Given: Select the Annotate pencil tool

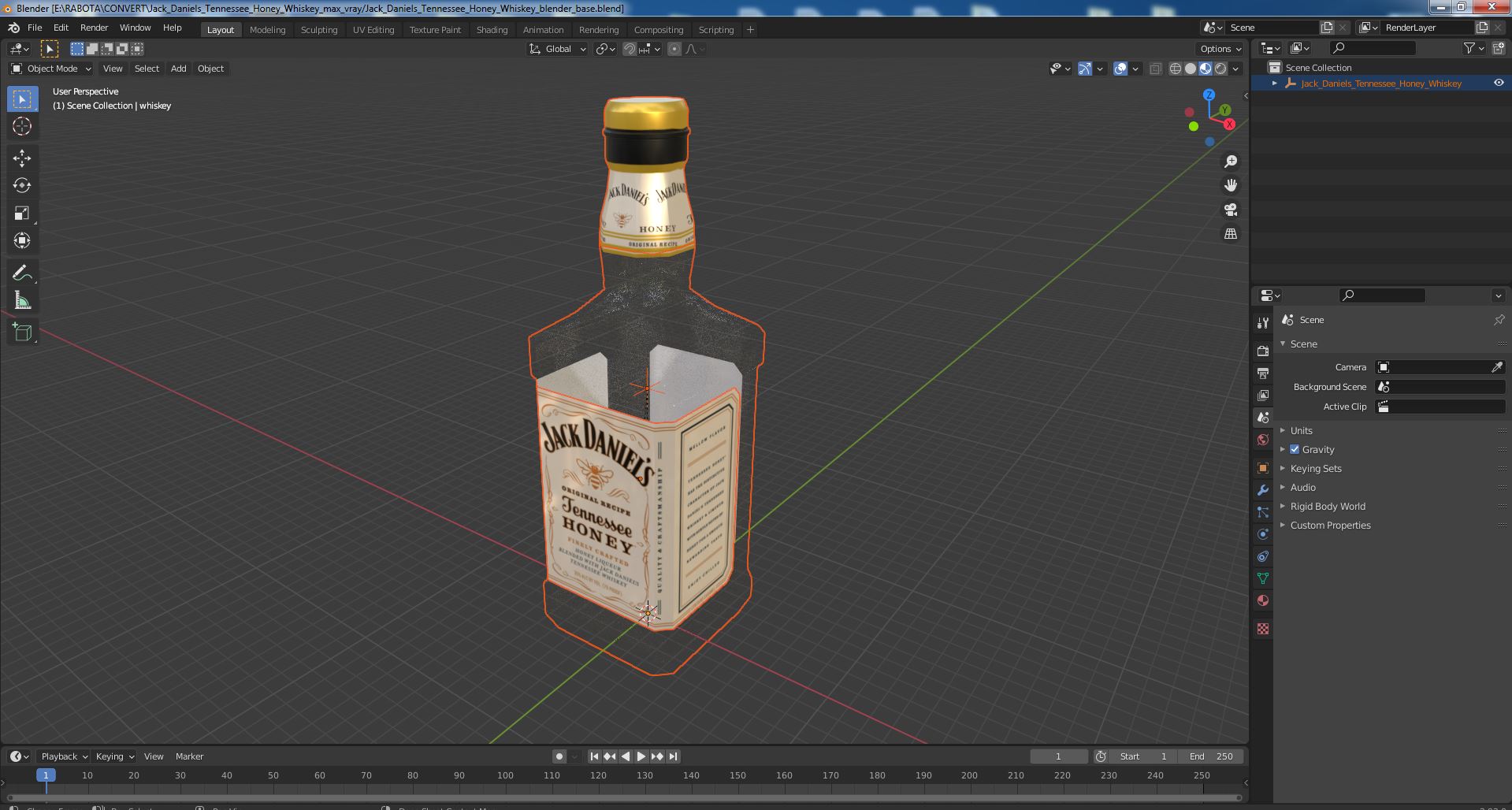Looking at the screenshot, I should pos(22,273).
